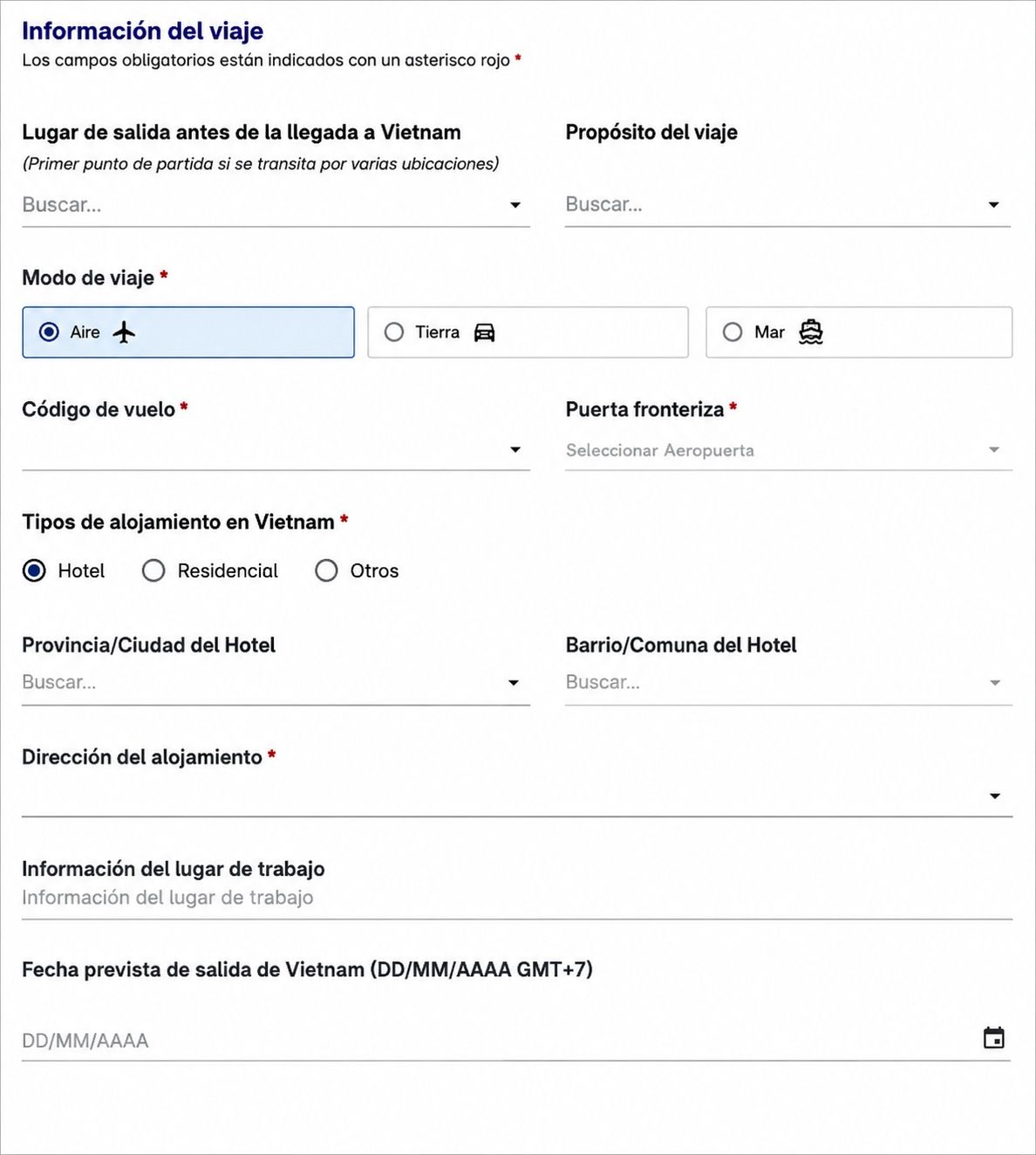Screen dimensions: 1036x1155
Task: Click the ship icon next to Mar
Action: [x=811, y=332]
